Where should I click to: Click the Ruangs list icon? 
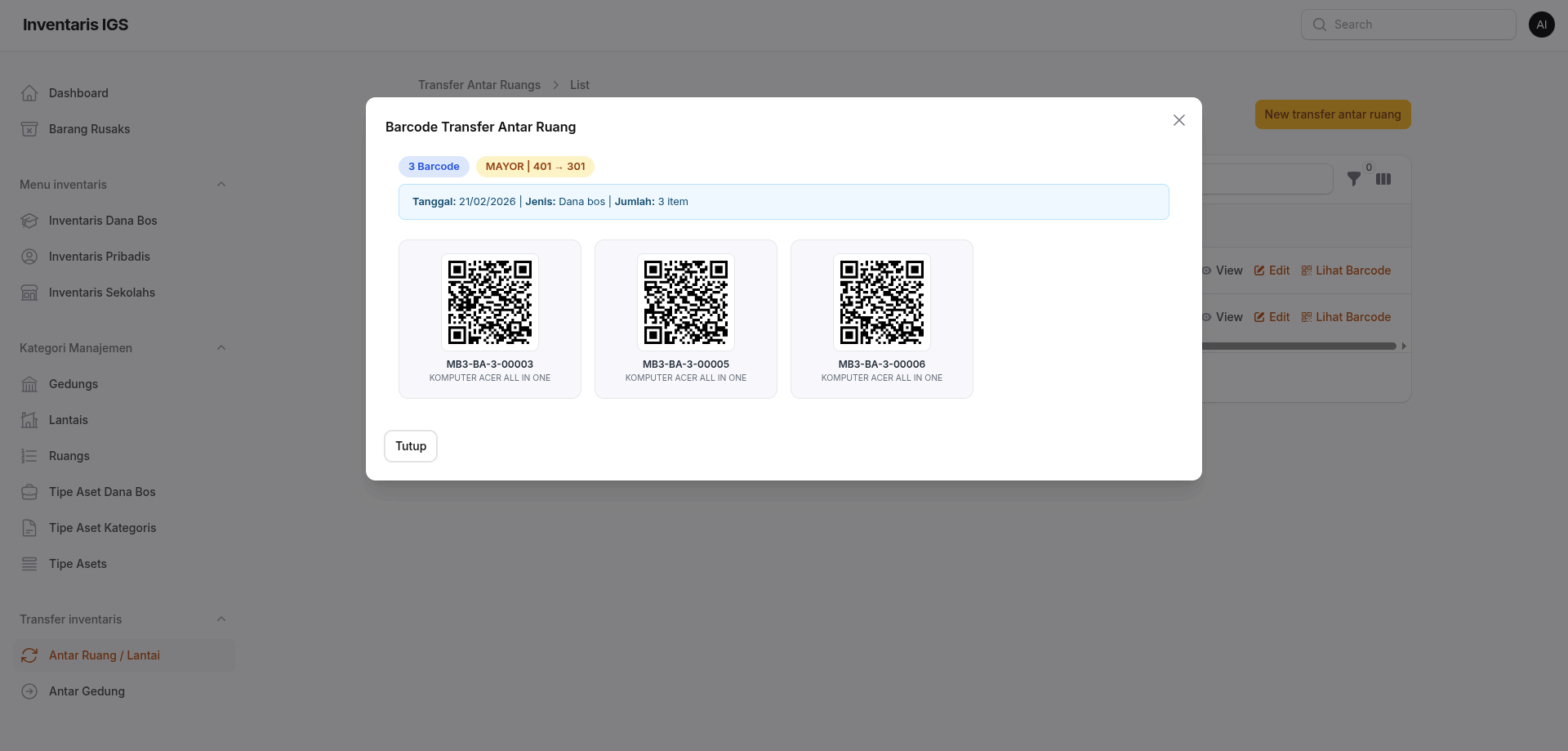pyautogui.click(x=29, y=456)
